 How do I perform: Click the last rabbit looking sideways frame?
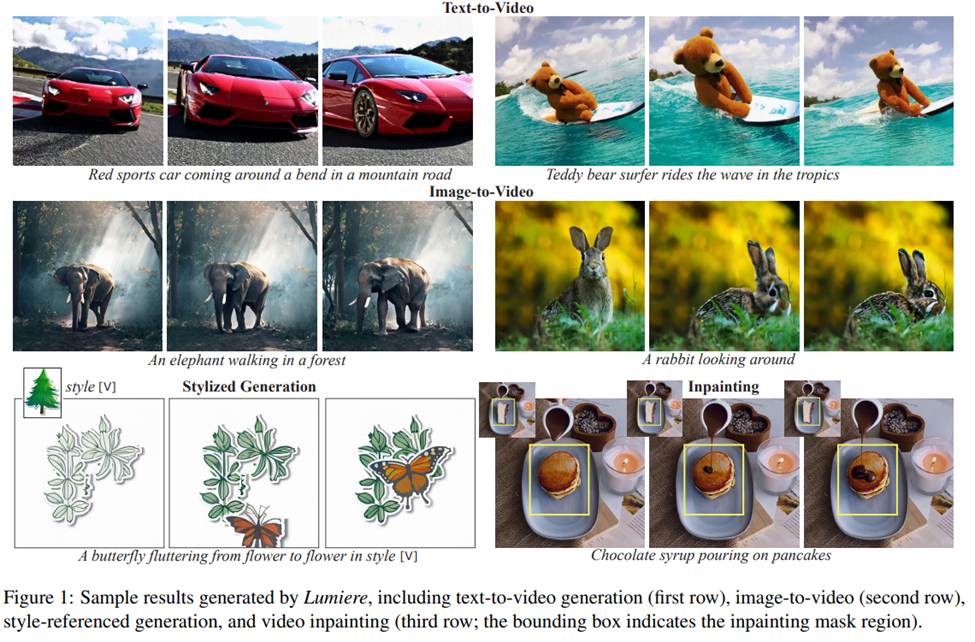click(x=879, y=276)
